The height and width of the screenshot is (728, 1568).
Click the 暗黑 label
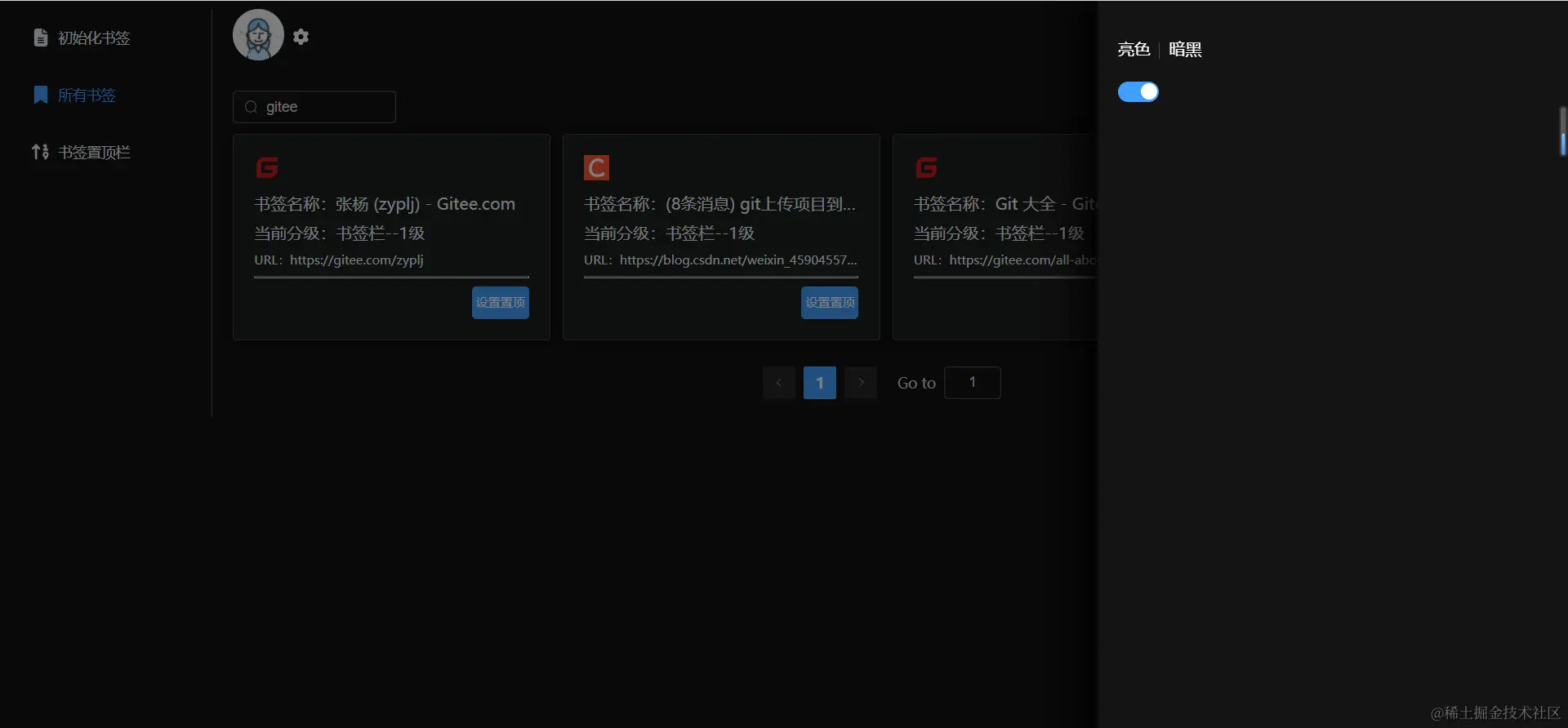(1185, 50)
